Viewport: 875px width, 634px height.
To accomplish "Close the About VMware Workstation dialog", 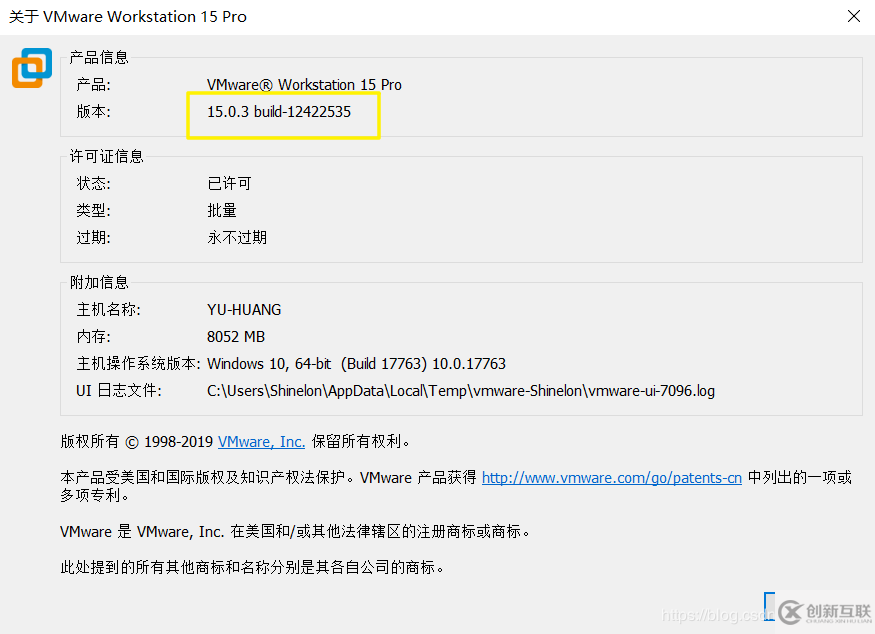I will 853,16.
